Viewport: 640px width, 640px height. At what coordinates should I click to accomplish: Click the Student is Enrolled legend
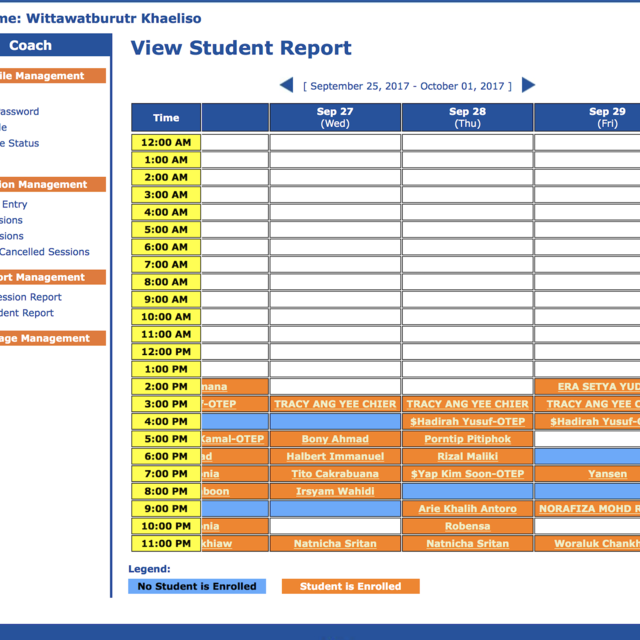351,587
